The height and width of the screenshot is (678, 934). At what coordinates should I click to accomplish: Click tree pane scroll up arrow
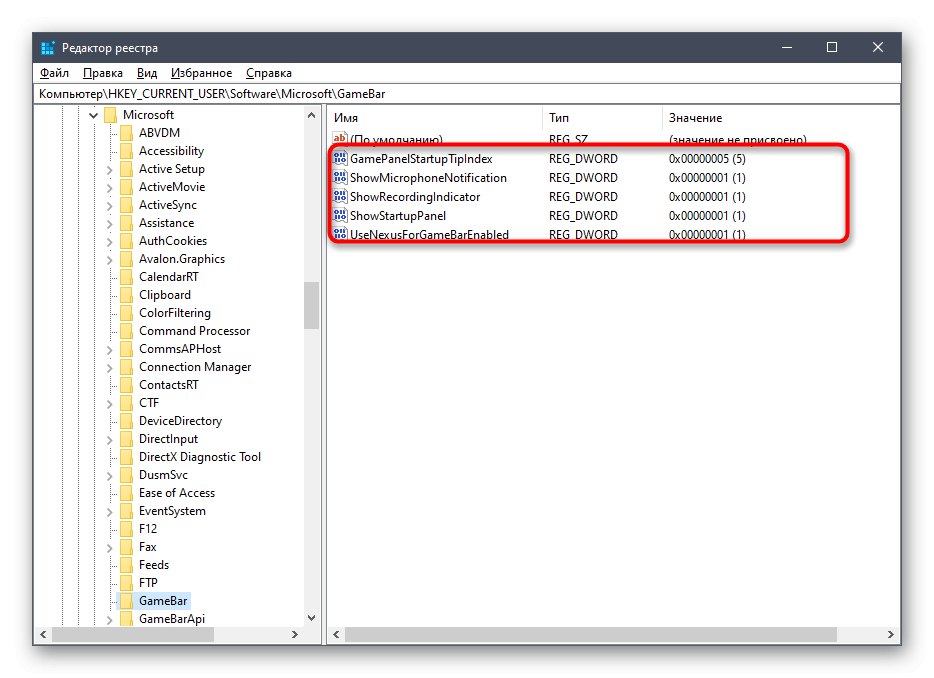(312, 115)
